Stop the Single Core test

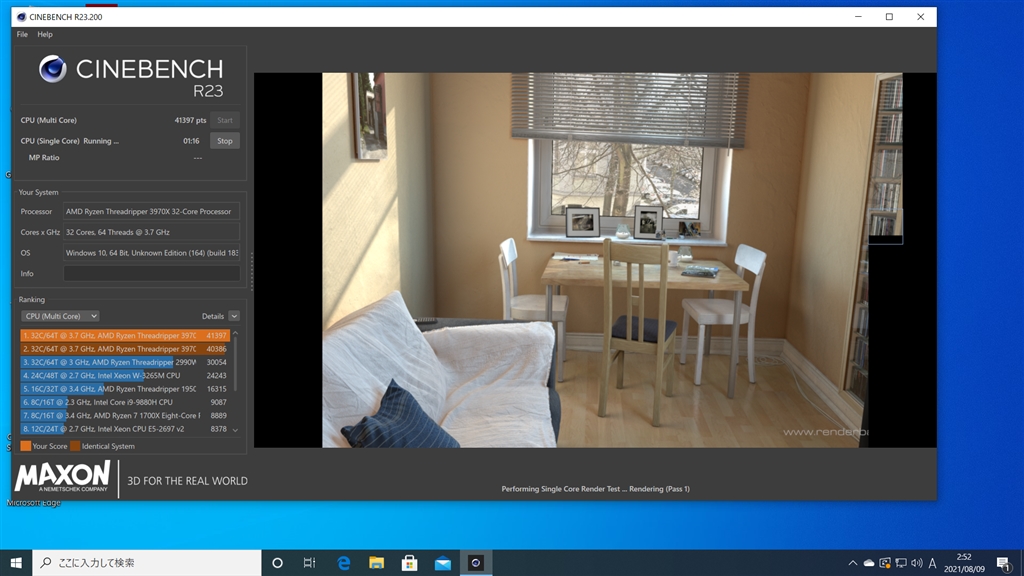point(225,141)
